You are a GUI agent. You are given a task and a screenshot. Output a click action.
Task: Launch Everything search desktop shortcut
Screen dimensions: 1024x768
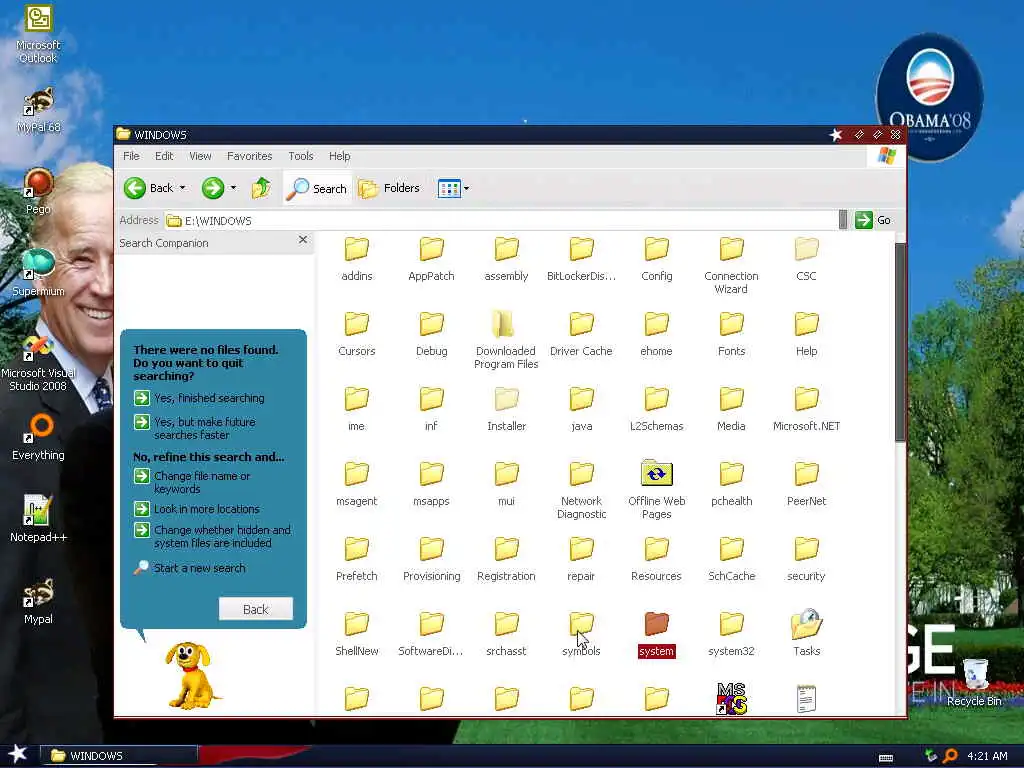[38, 438]
